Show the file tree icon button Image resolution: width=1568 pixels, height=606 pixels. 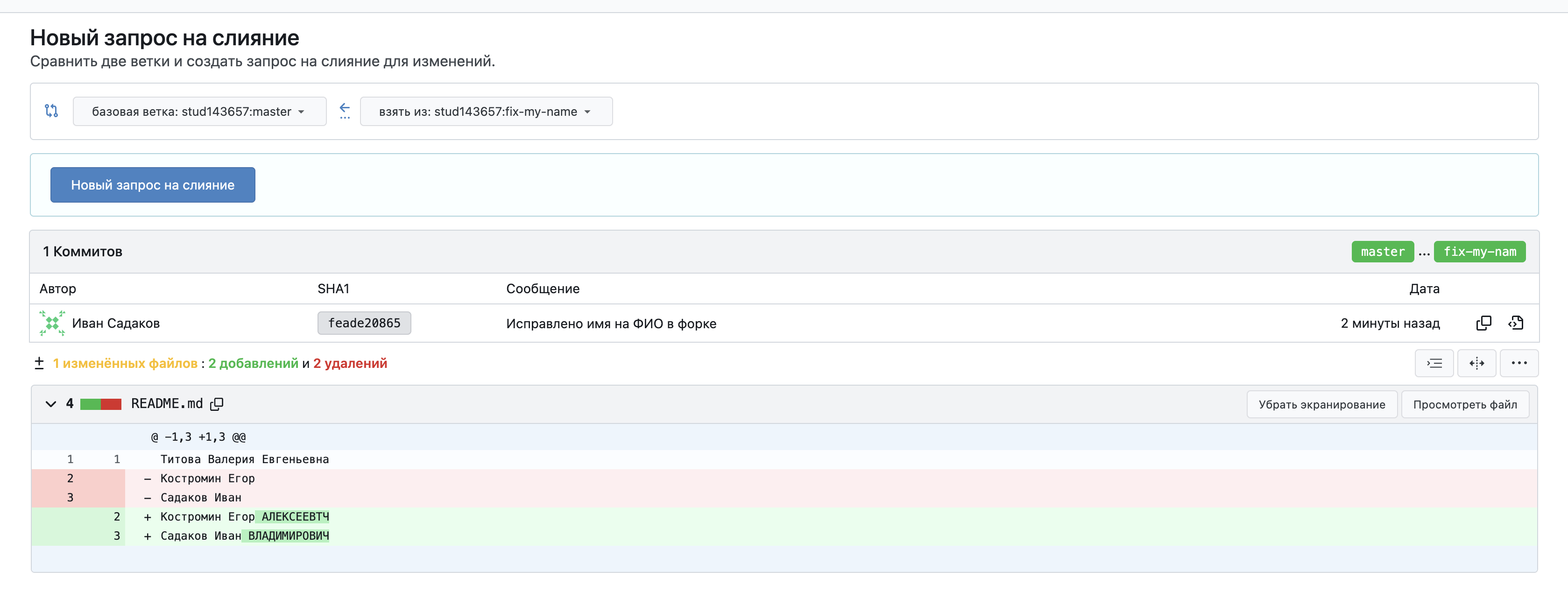click(1434, 363)
